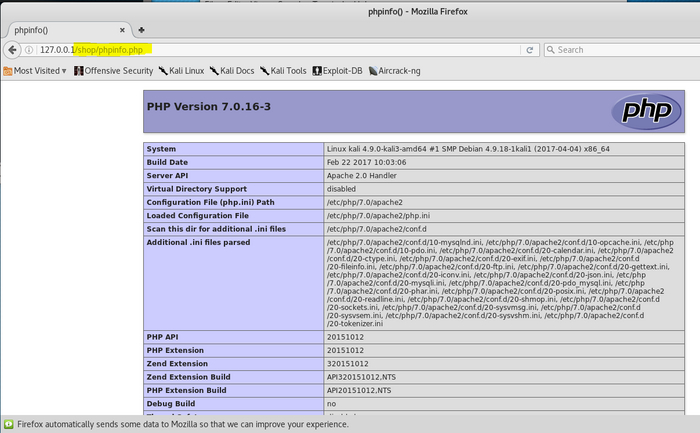Go back using the Back arrow button
700x433 pixels.
13,49
